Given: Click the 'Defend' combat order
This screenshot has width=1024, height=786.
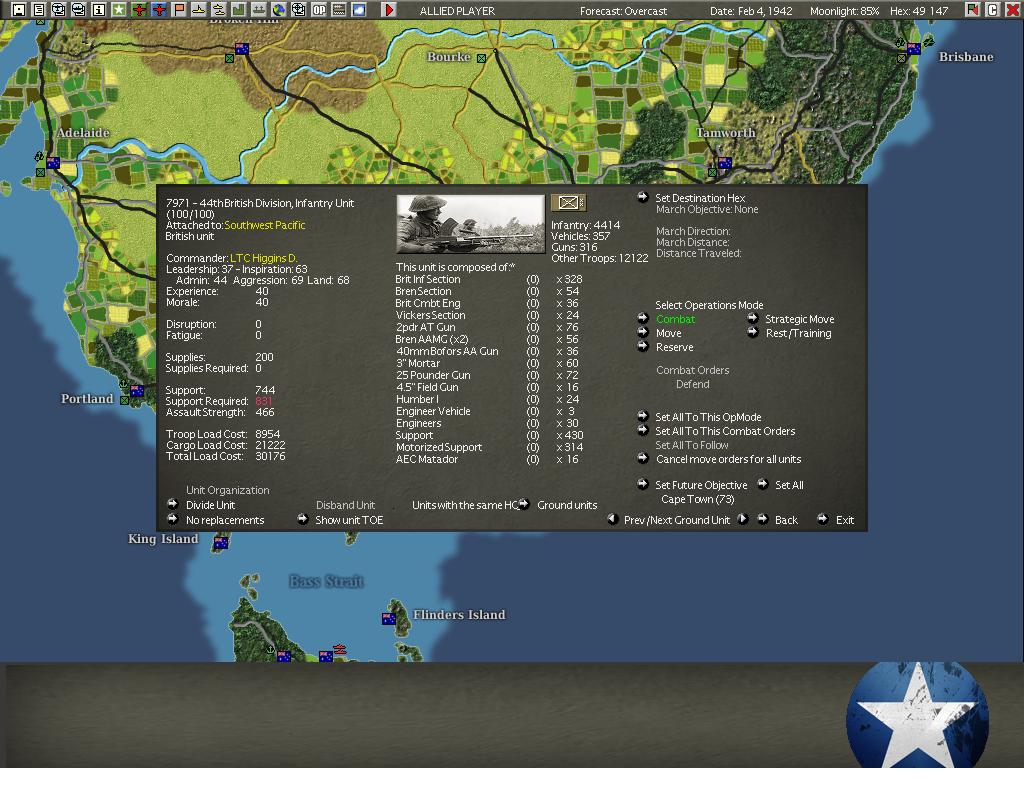Looking at the screenshot, I should point(692,385).
